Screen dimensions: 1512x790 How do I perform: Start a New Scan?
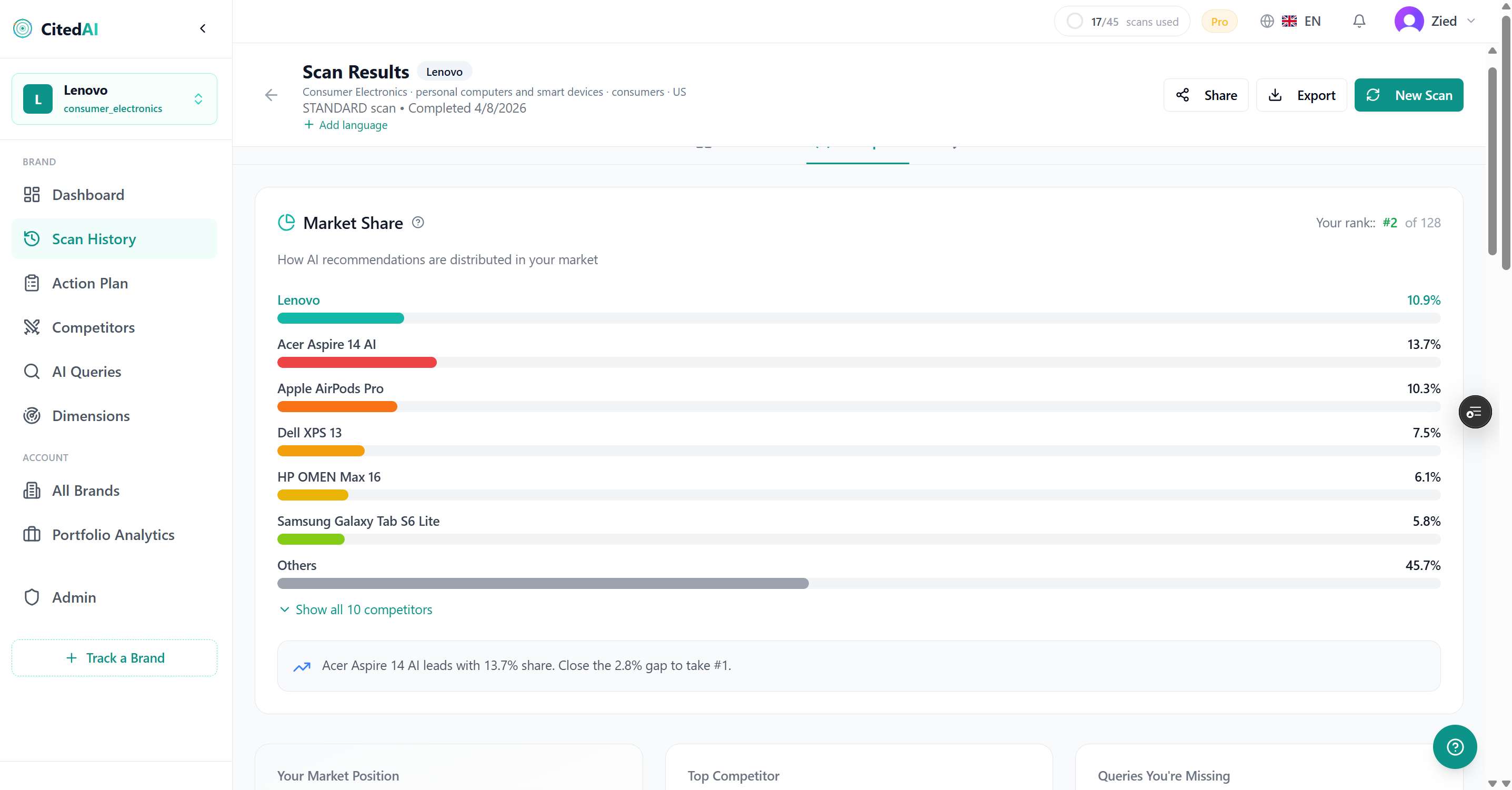pos(1409,95)
